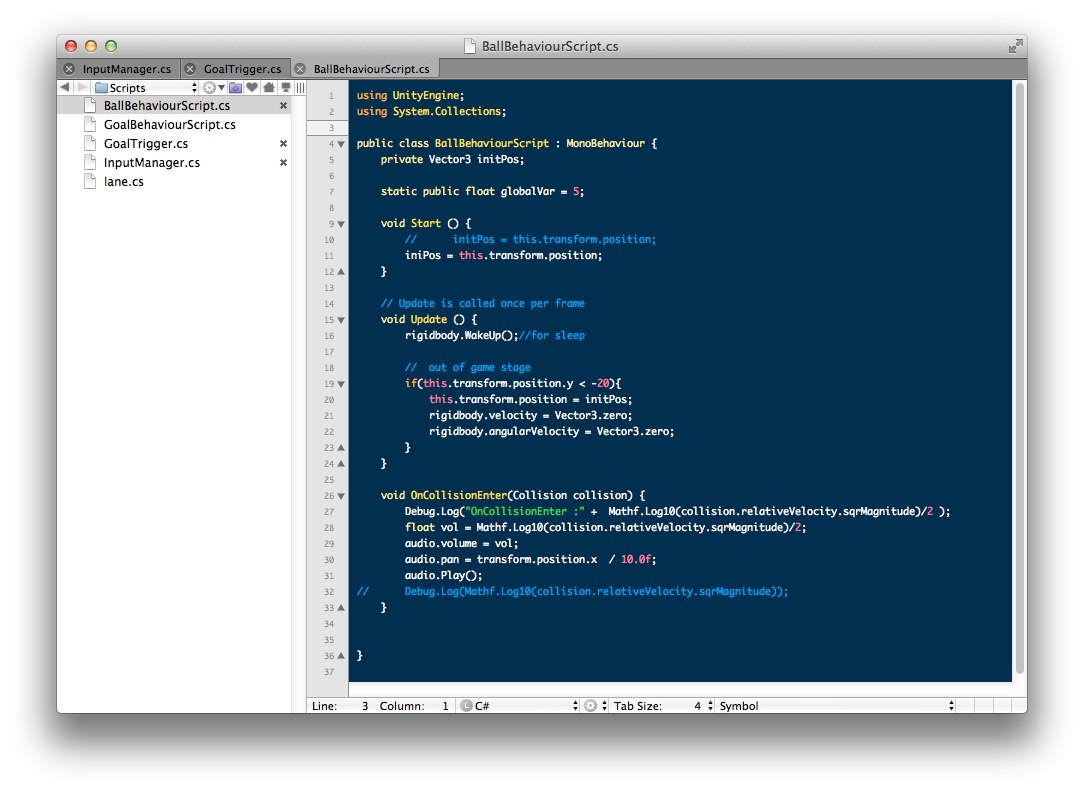Click the editor's vertical scrollbar
The image size is (1084, 792).
[x=1019, y=380]
